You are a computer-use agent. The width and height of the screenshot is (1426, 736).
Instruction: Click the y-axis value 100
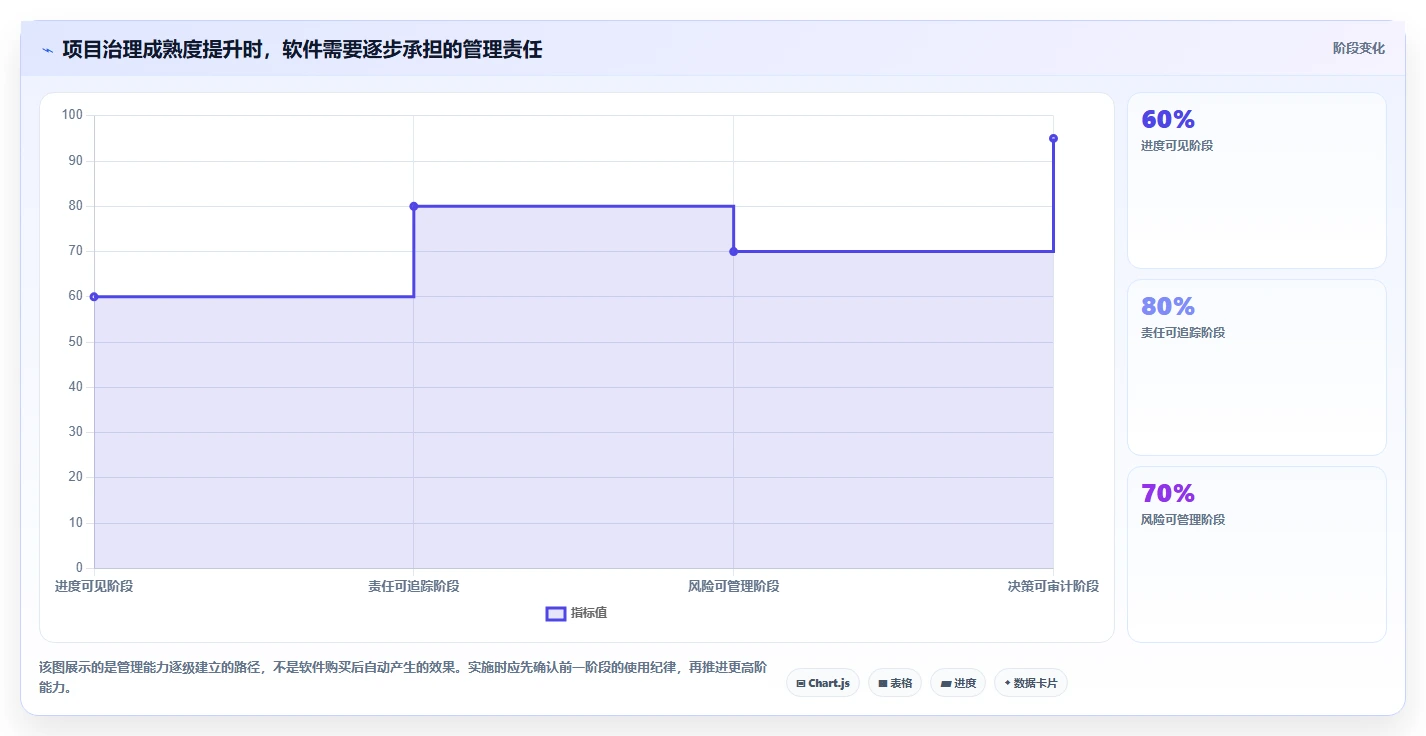tap(72, 115)
